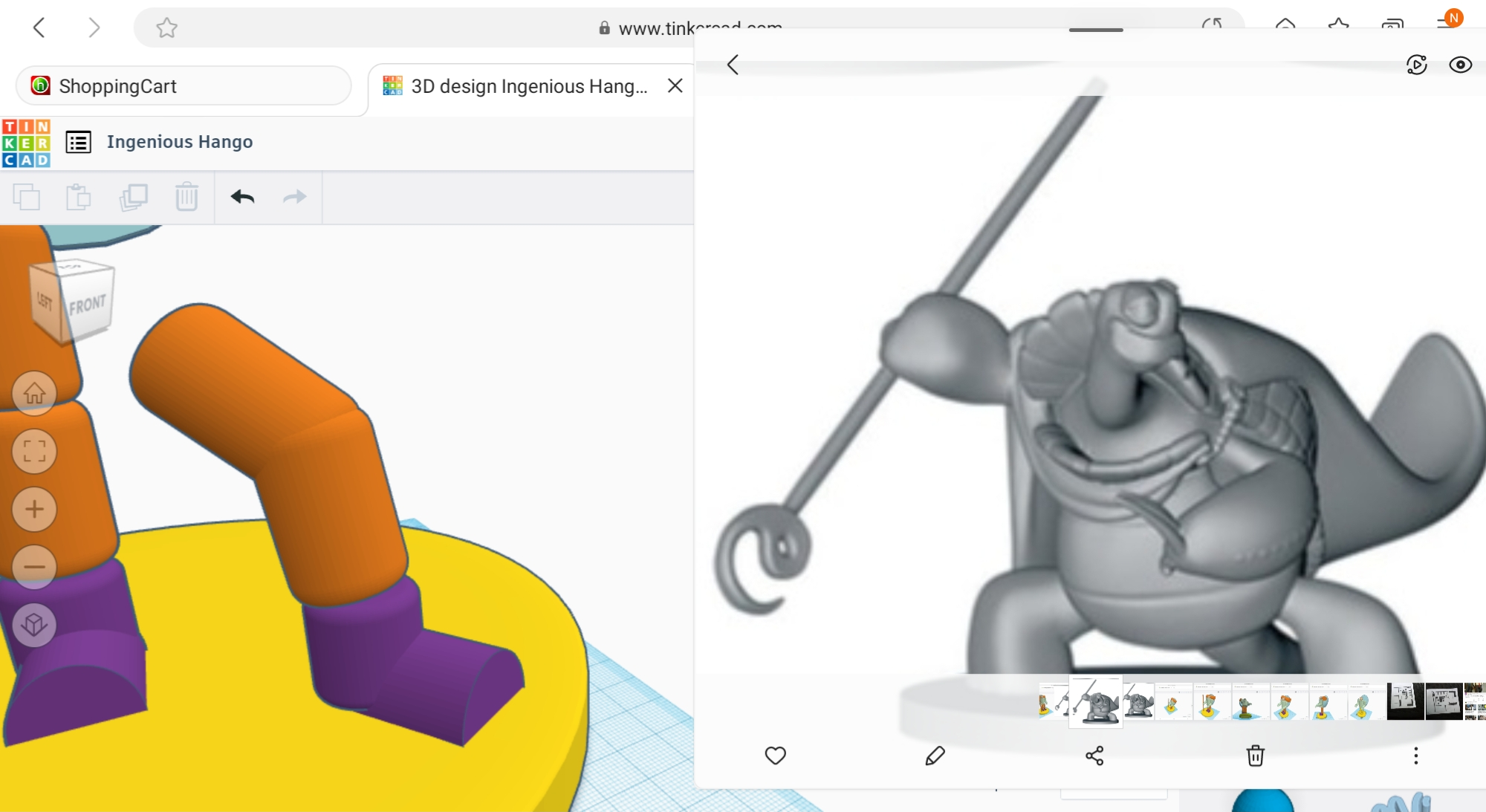
Task: Click the Tinkercad paste icon
Action: (78, 197)
